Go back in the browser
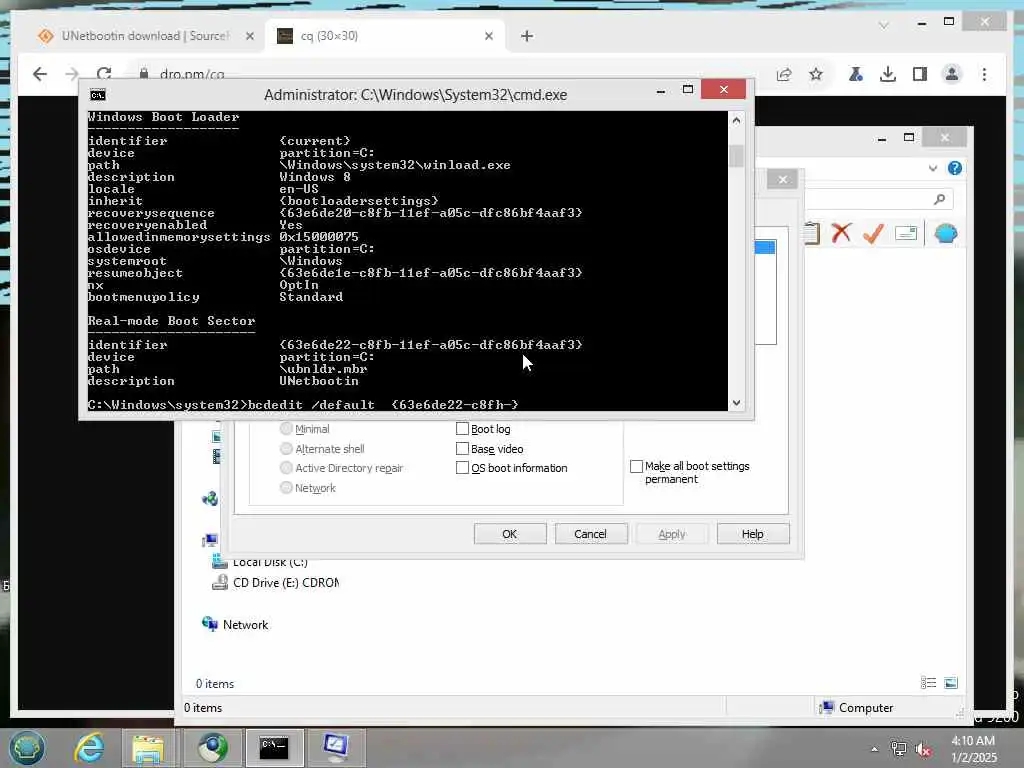The height and width of the screenshot is (768, 1024). pos(40,74)
